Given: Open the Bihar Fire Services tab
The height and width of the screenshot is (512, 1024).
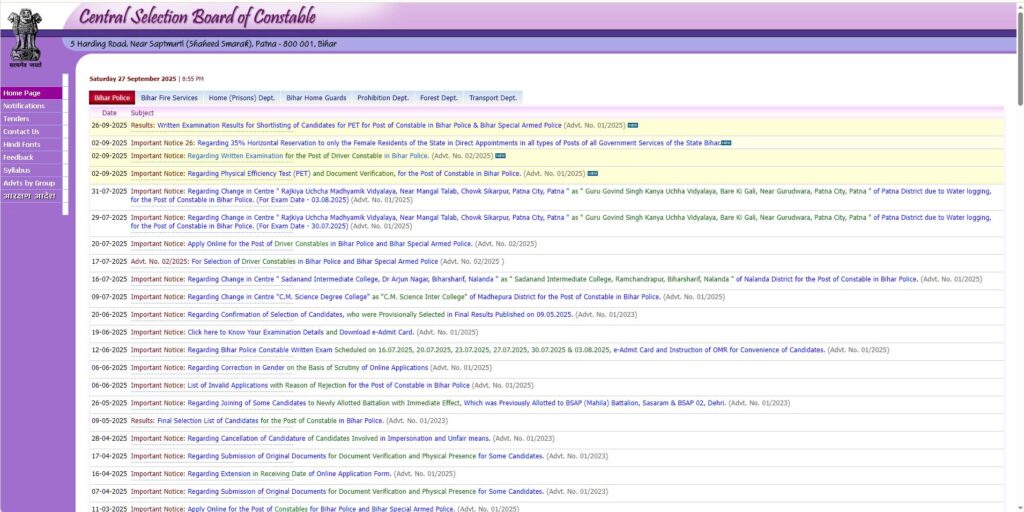Looking at the screenshot, I should coord(169,98).
